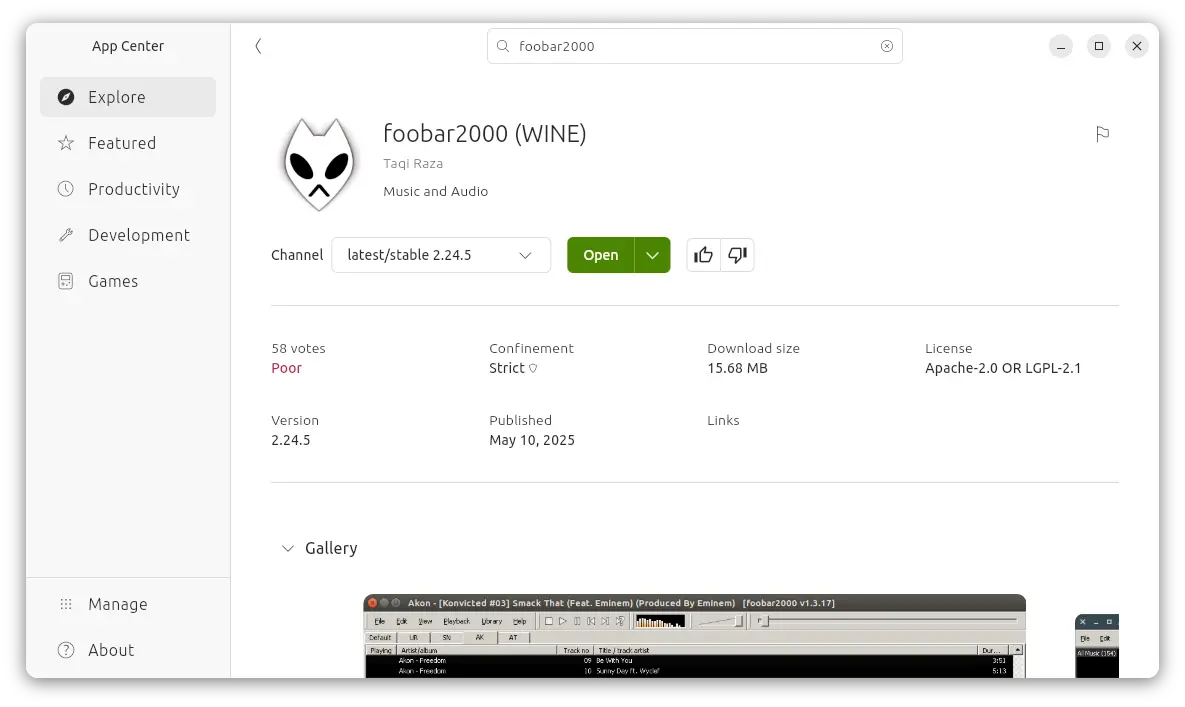Collapse the Gallery section
1185x707 pixels.
coord(288,548)
